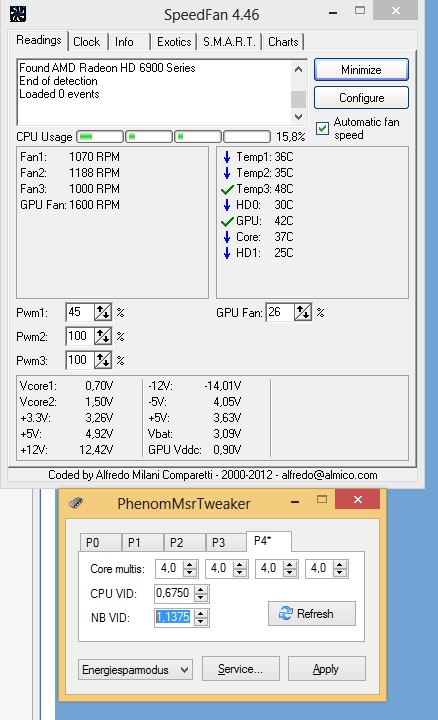
Task: Select the P0 state tab
Action: (100, 543)
